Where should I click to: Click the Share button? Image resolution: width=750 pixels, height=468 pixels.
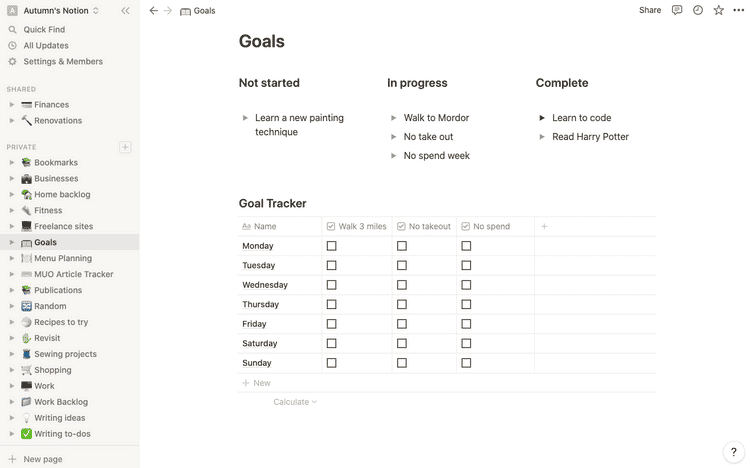tap(650, 10)
